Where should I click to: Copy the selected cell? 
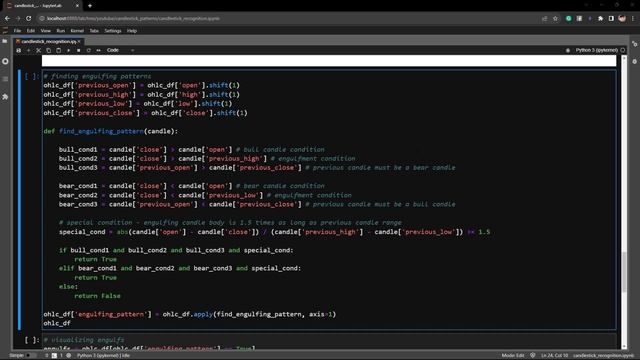click(49, 50)
